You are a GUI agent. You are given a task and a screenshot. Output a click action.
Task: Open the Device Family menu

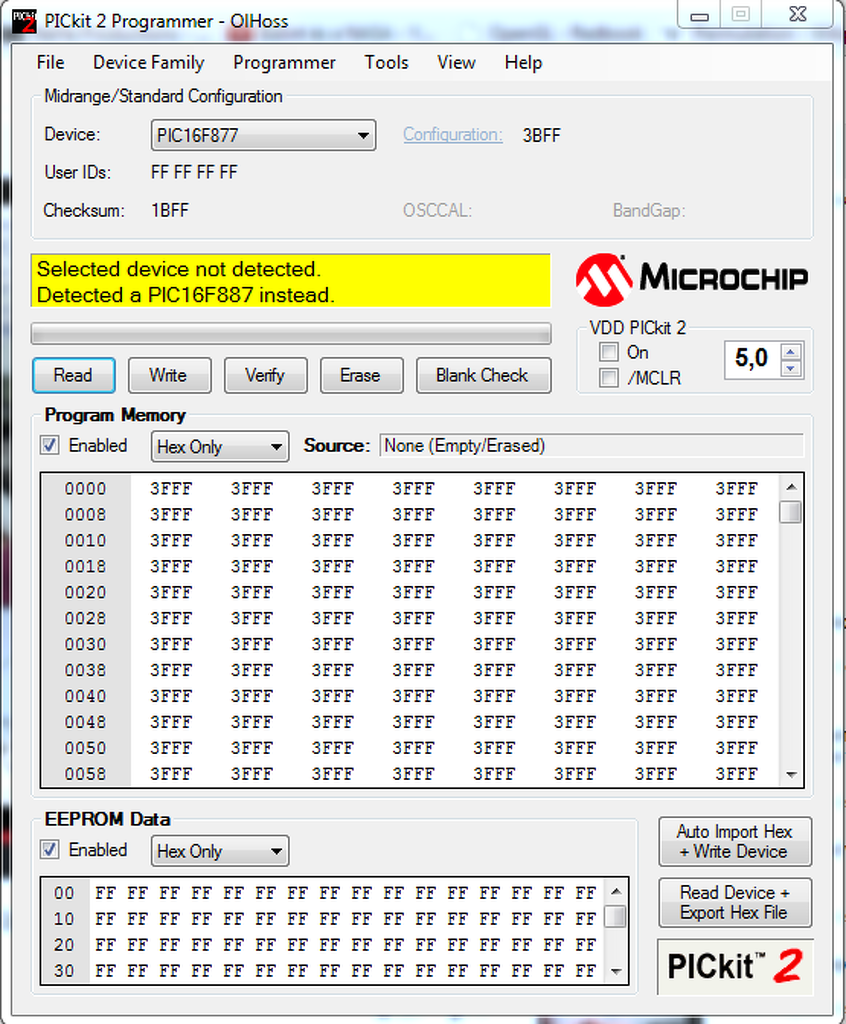[148, 63]
